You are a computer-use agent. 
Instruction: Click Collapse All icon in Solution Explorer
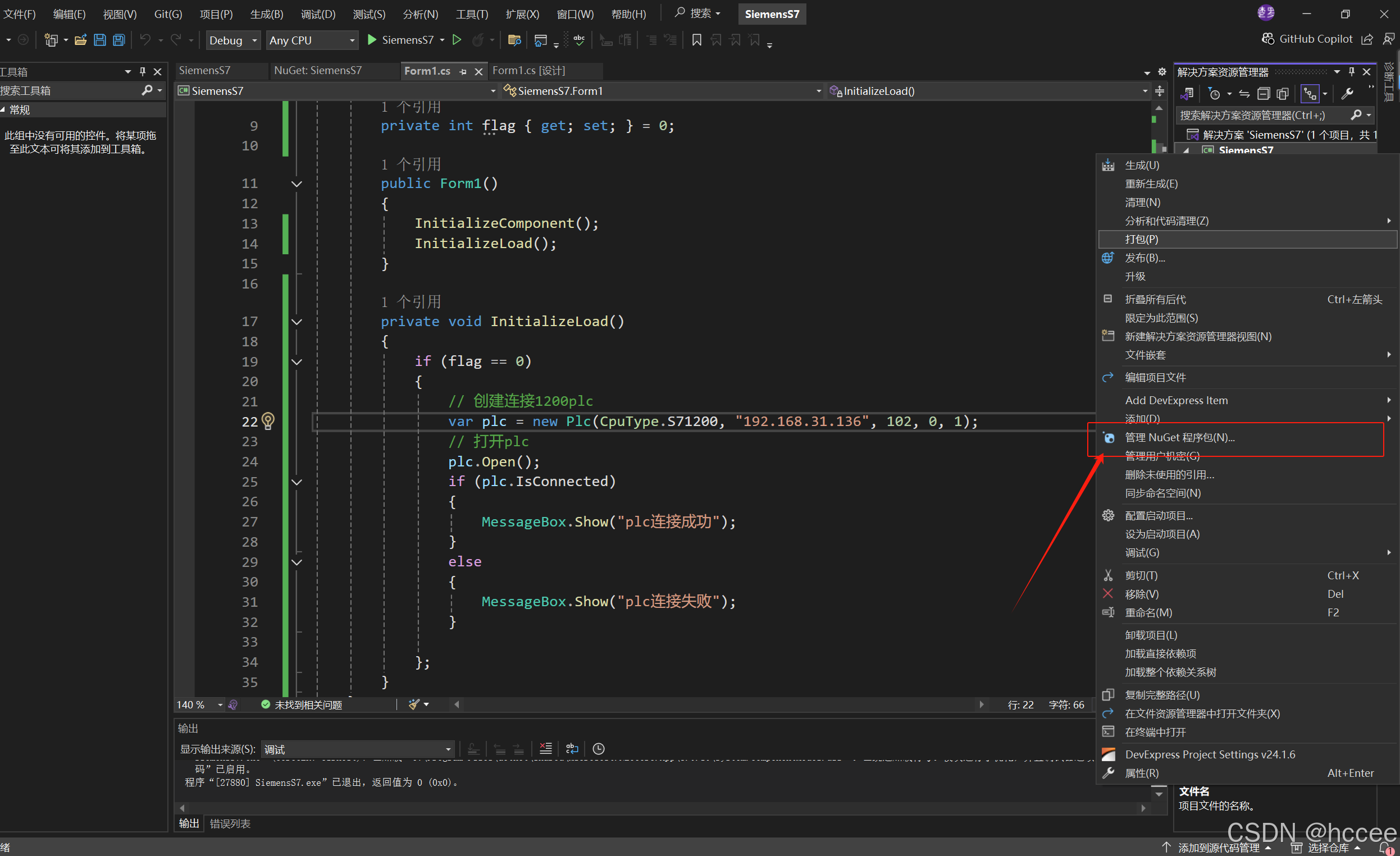point(1263,94)
